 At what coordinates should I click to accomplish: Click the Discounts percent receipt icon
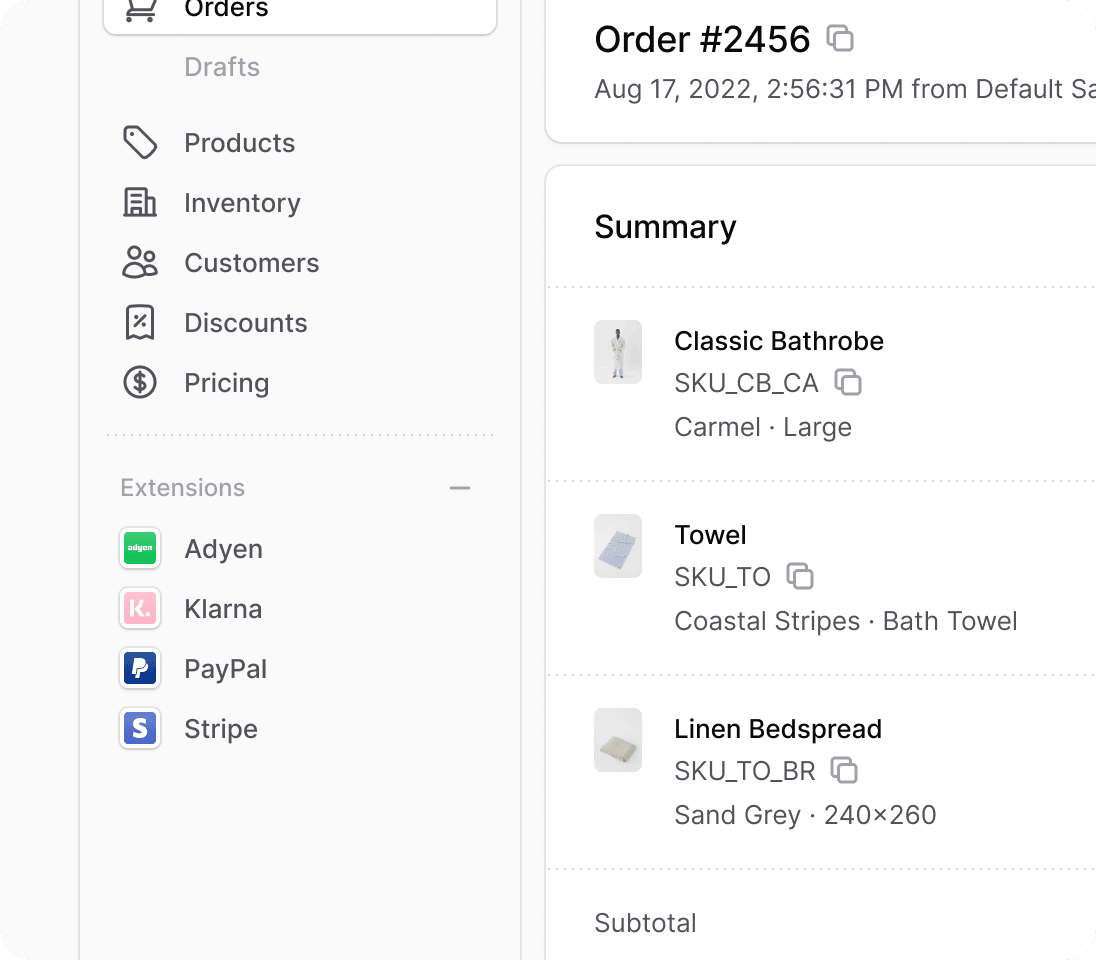tap(140, 323)
